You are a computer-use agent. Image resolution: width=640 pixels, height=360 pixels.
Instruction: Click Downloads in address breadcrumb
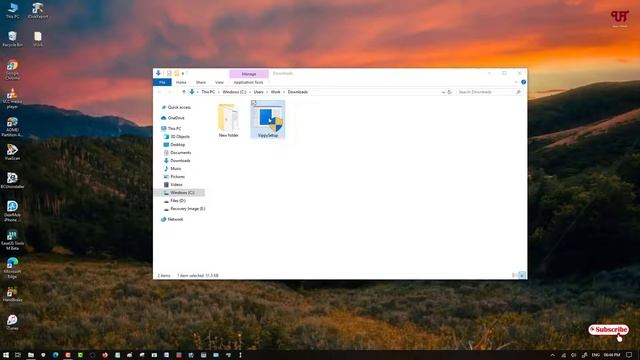(x=298, y=92)
